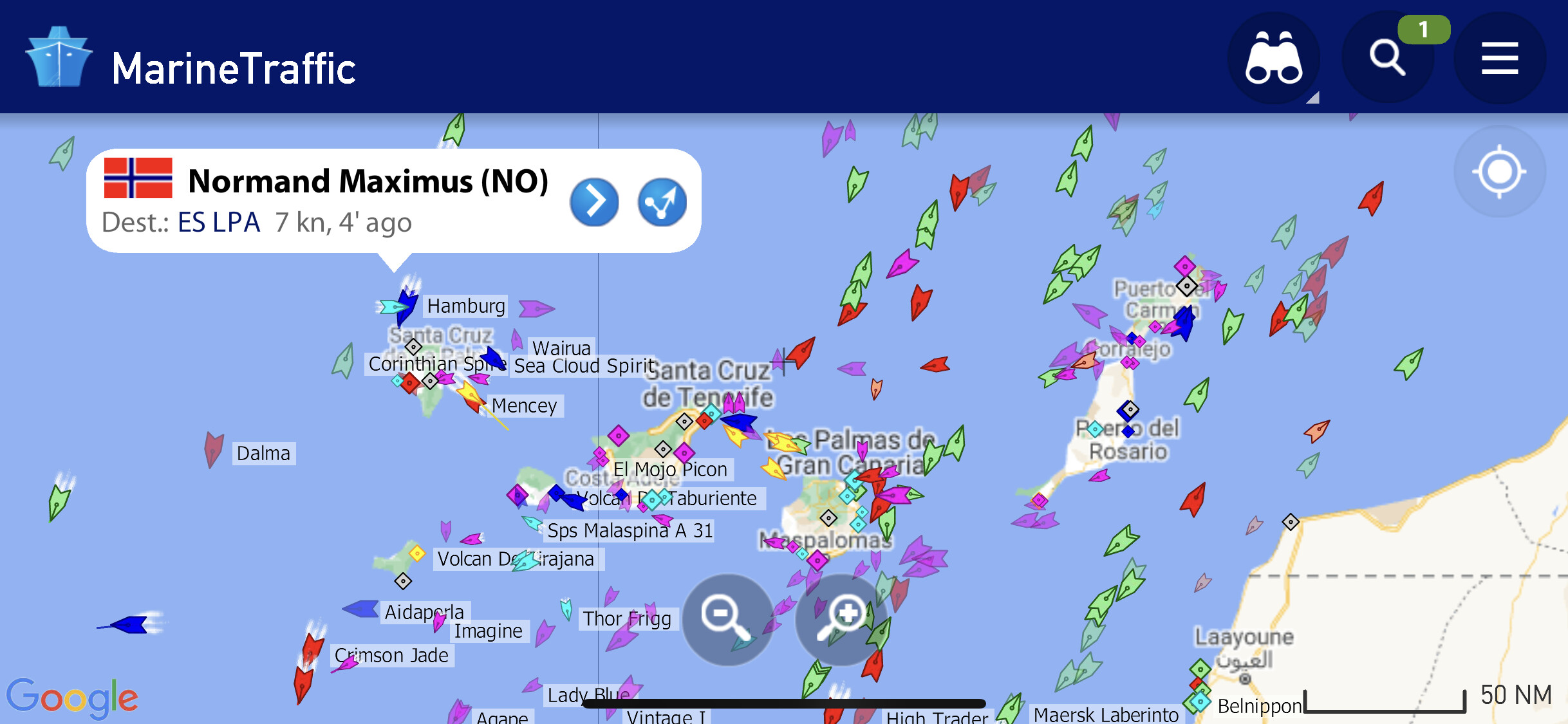The width and height of the screenshot is (1568, 724).
Task: Select Maersk Laberinto vessel label
Action: tap(1106, 714)
